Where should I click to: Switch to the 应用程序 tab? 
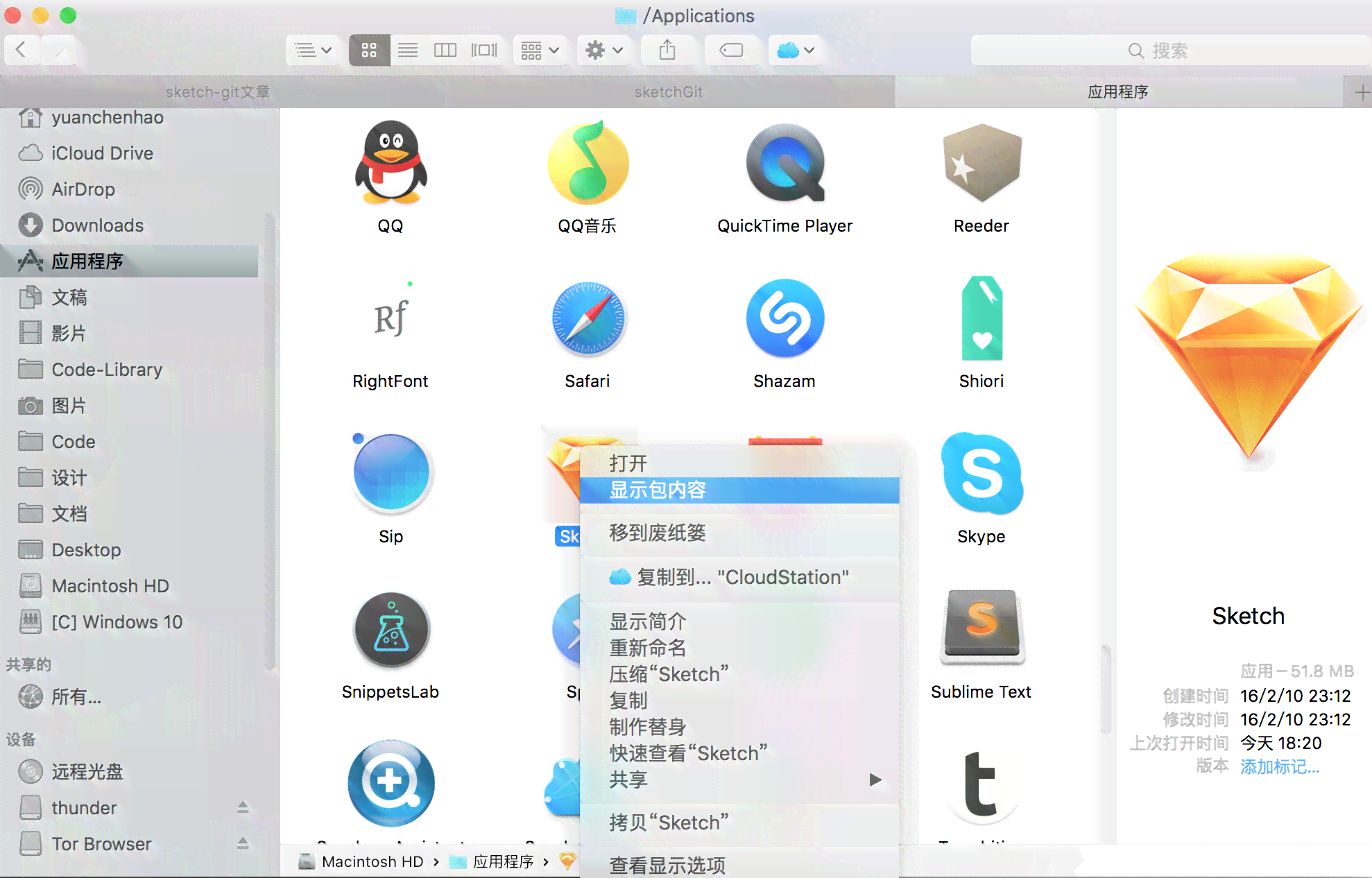[1118, 92]
